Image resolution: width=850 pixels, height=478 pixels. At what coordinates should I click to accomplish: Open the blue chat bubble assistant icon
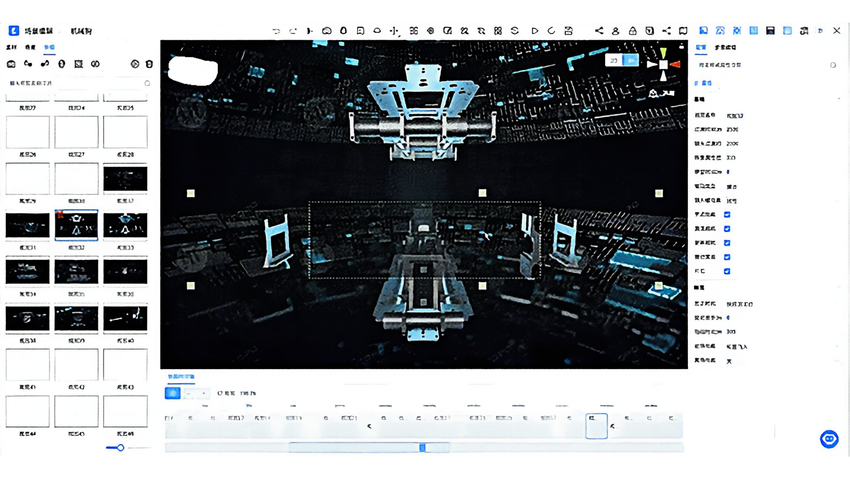click(x=829, y=439)
